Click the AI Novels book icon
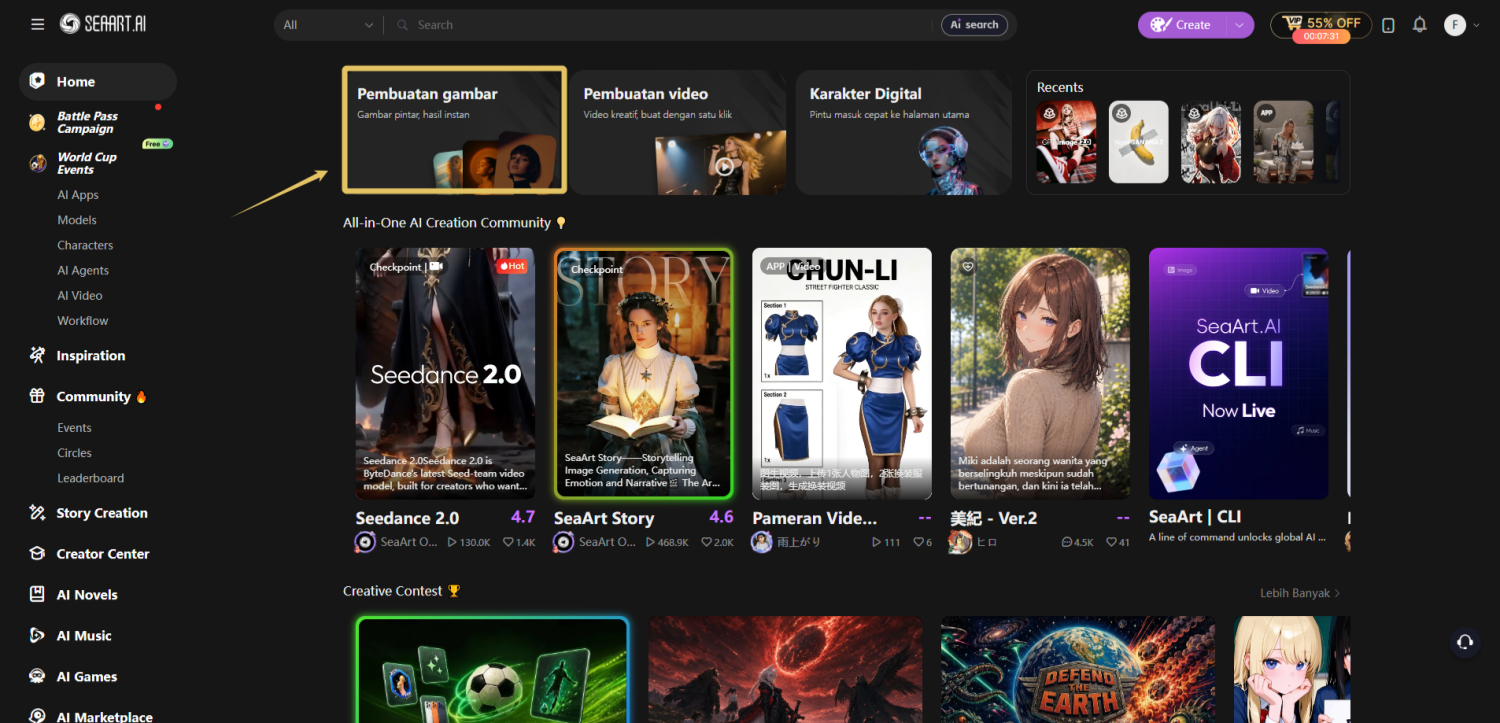The height and width of the screenshot is (723, 1500). click(x=37, y=595)
